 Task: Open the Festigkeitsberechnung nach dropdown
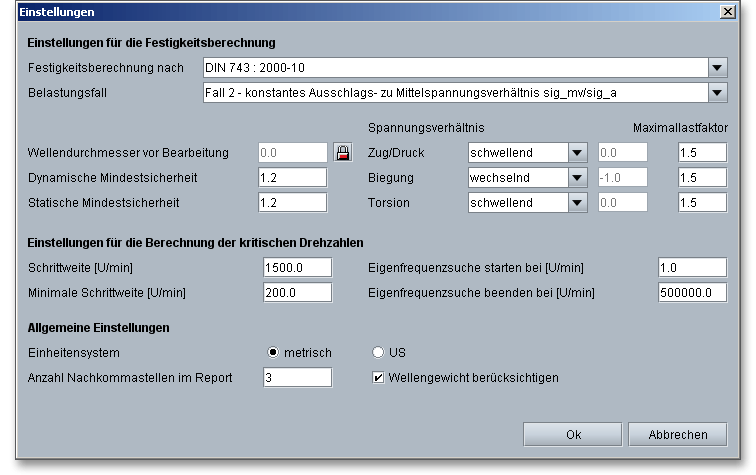[716, 68]
